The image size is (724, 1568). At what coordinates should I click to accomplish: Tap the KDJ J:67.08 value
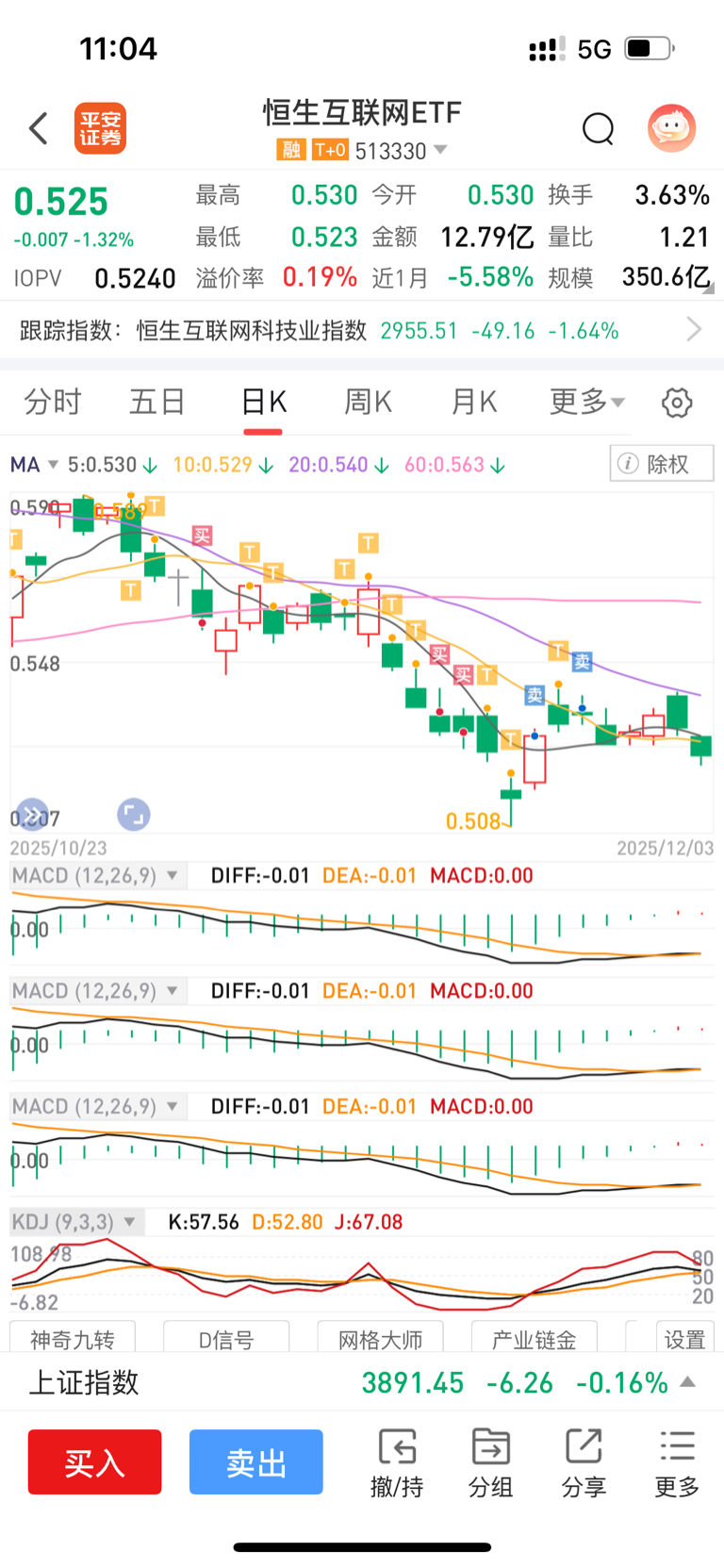(x=369, y=1222)
